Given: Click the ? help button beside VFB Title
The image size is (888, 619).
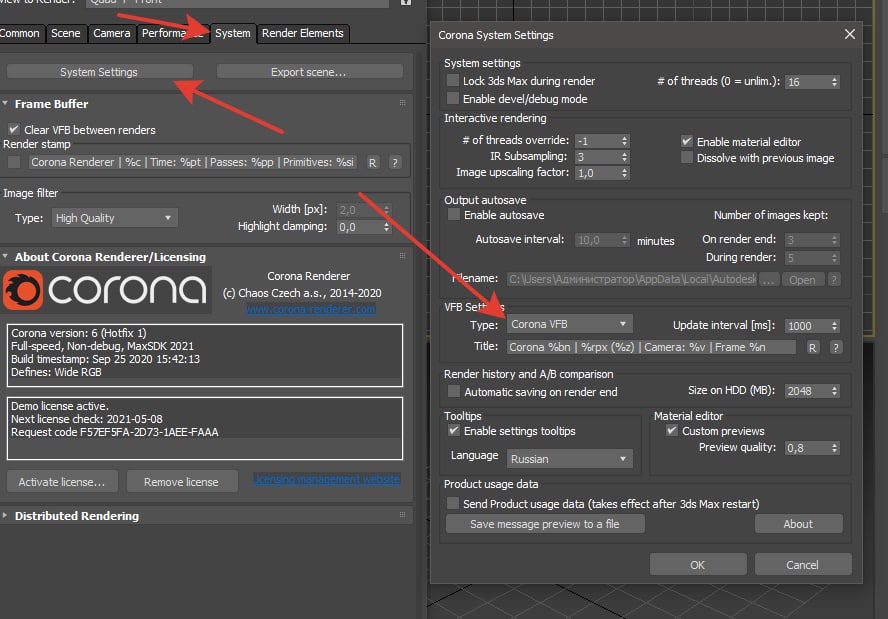Looking at the screenshot, I should click(836, 348).
